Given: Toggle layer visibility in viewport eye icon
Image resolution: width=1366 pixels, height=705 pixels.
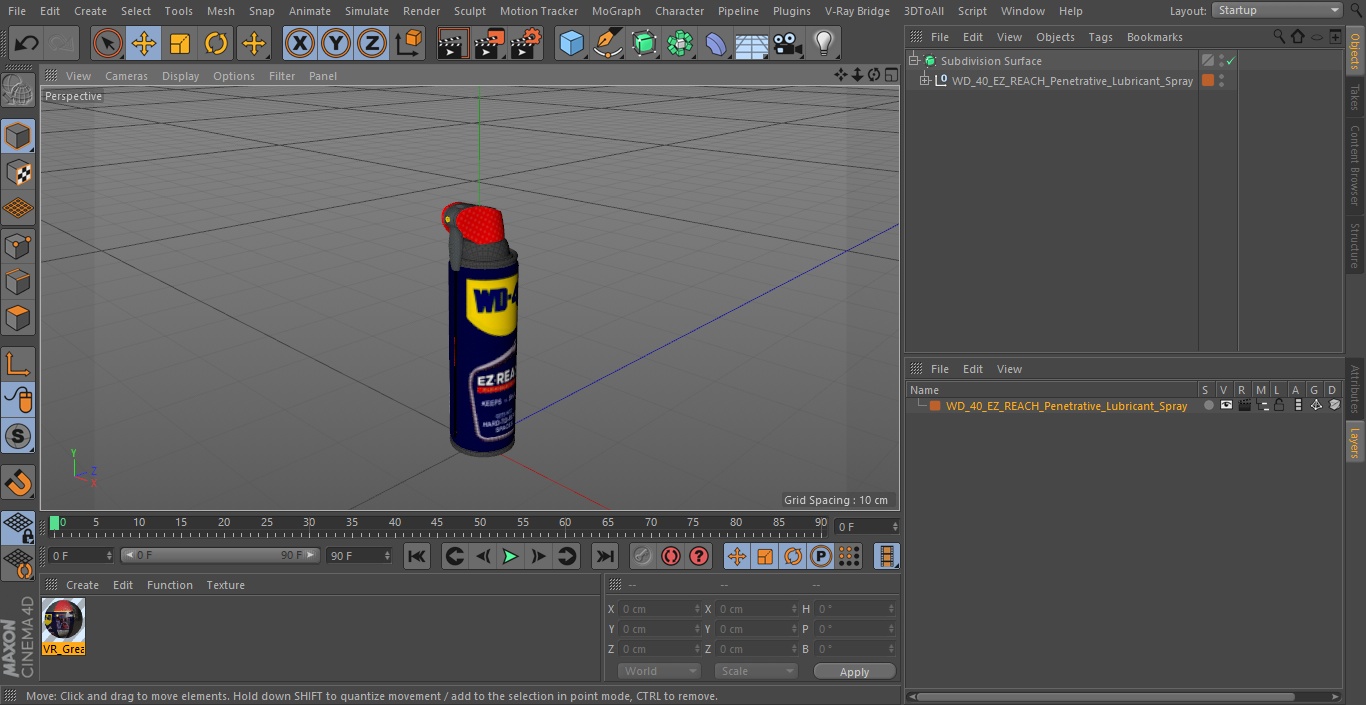Looking at the screenshot, I should pyautogui.click(x=1226, y=406).
